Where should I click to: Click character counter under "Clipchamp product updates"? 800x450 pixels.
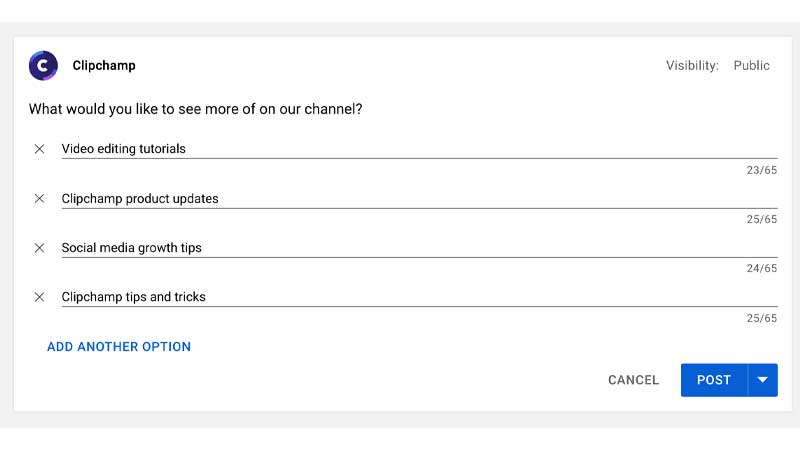762,219
